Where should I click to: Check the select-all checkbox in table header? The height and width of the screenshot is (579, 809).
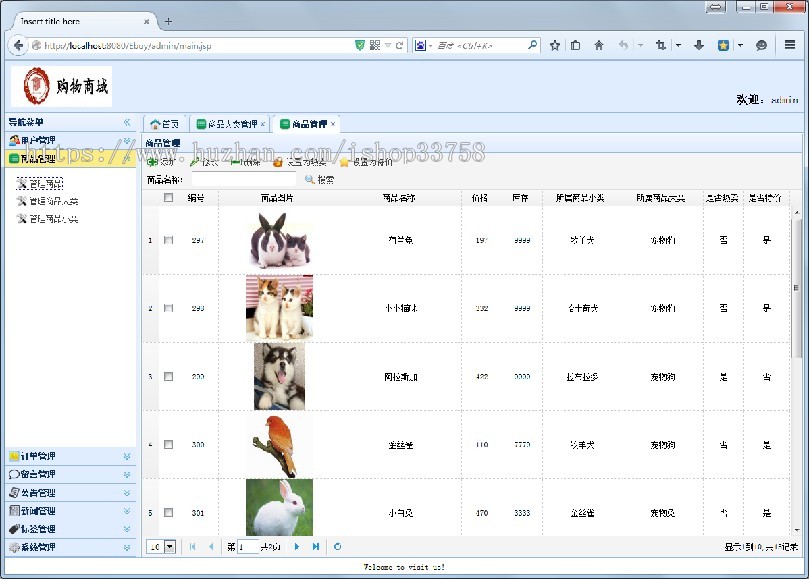[168, 197]
